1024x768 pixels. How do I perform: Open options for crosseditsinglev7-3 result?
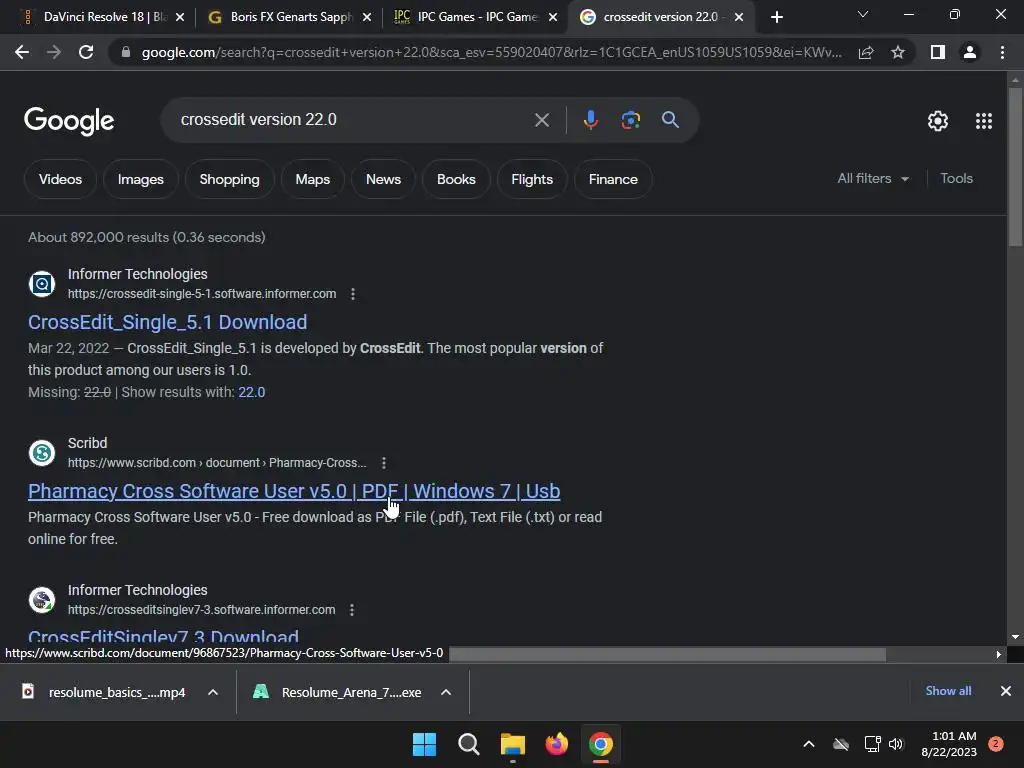[x=352, y=610]
